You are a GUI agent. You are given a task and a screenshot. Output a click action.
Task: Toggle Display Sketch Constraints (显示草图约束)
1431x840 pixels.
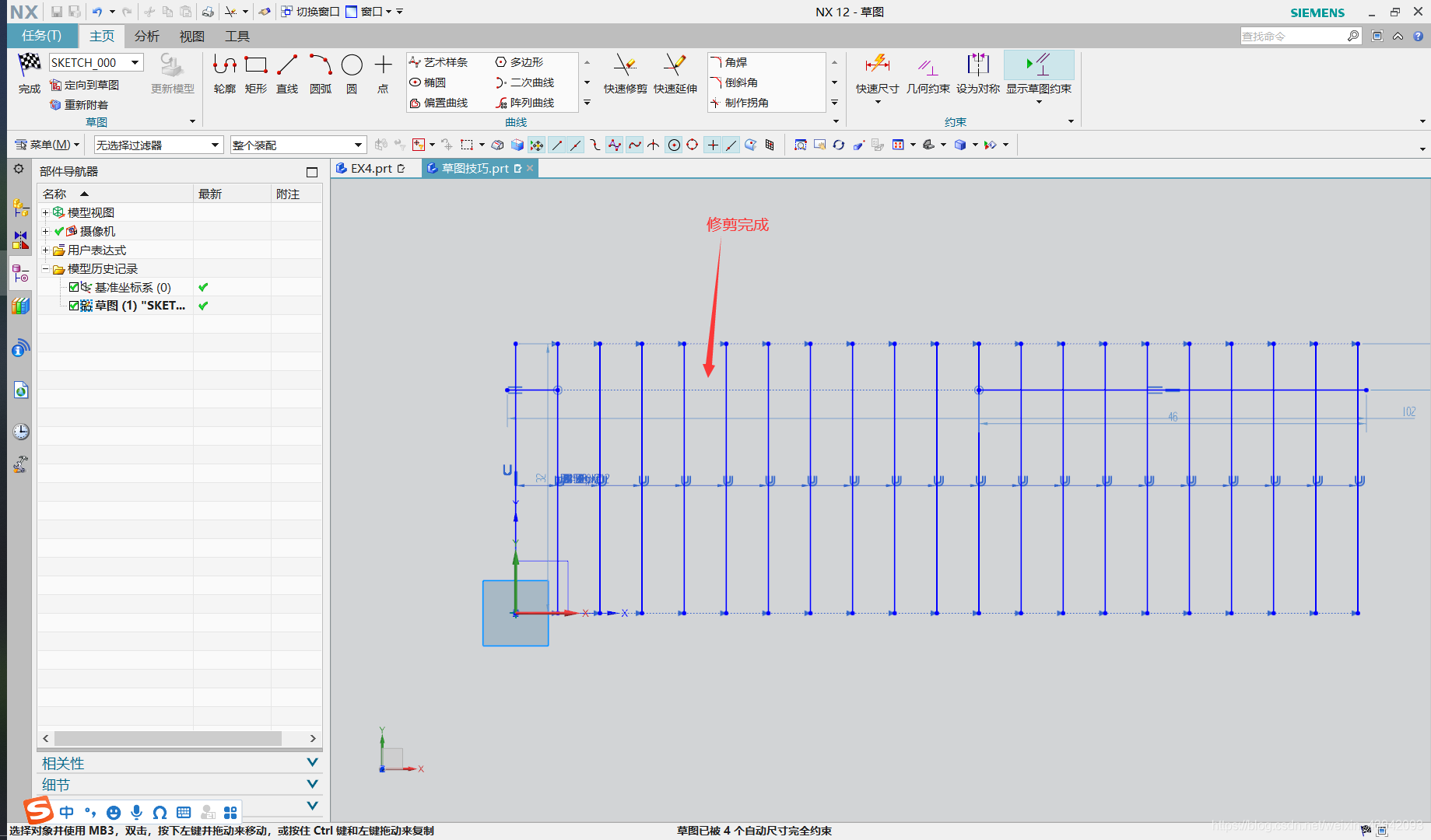tap(1039, 74)
